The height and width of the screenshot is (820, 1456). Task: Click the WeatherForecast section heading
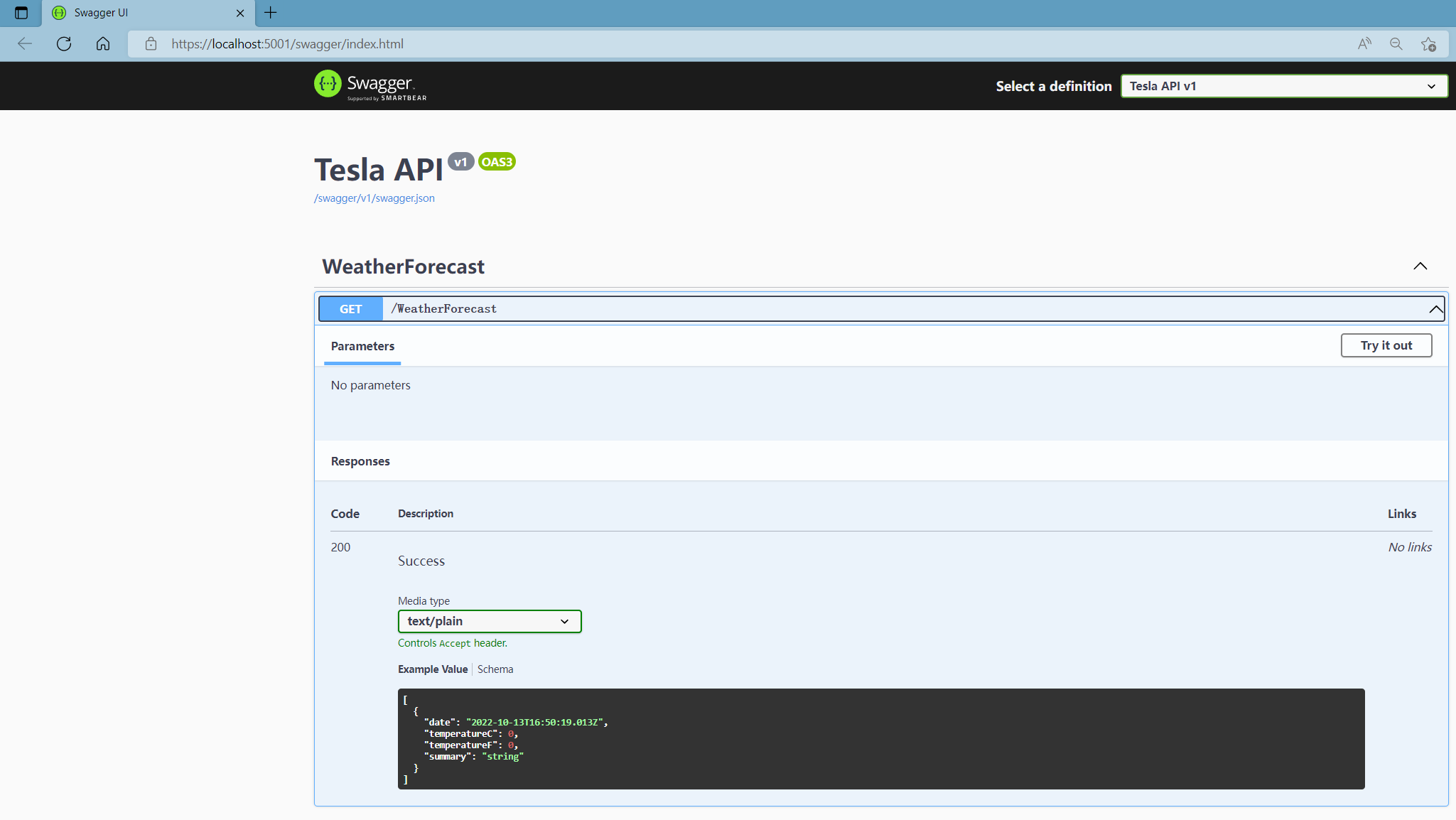(x=404, y=266)
